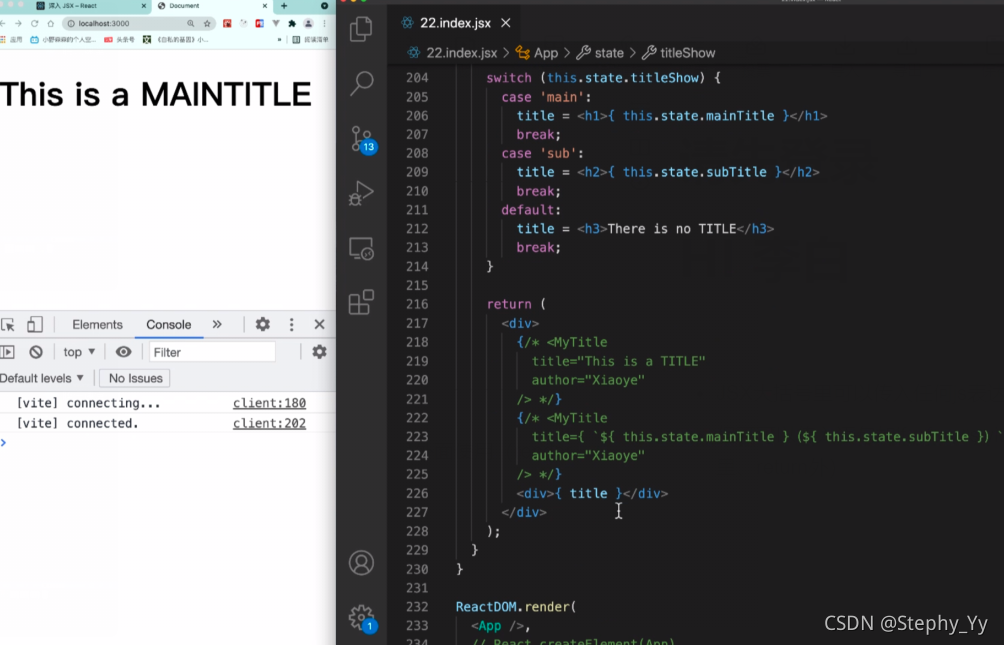Open the App breadcrumb dropdown
The image size is (1004, 645).
537,53
